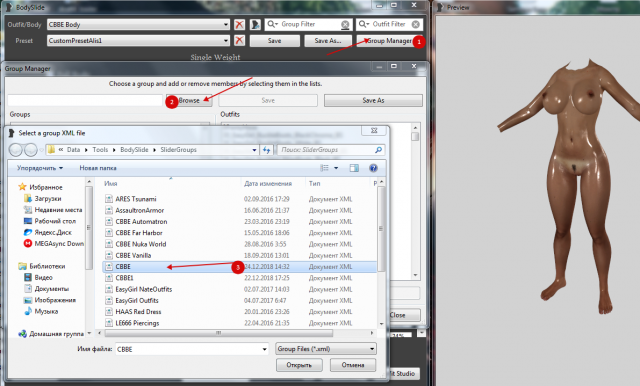Open the Упорядочить menu
Image resolution: width=640 pixels, height=386 pixels.
[x=40, y=168]
